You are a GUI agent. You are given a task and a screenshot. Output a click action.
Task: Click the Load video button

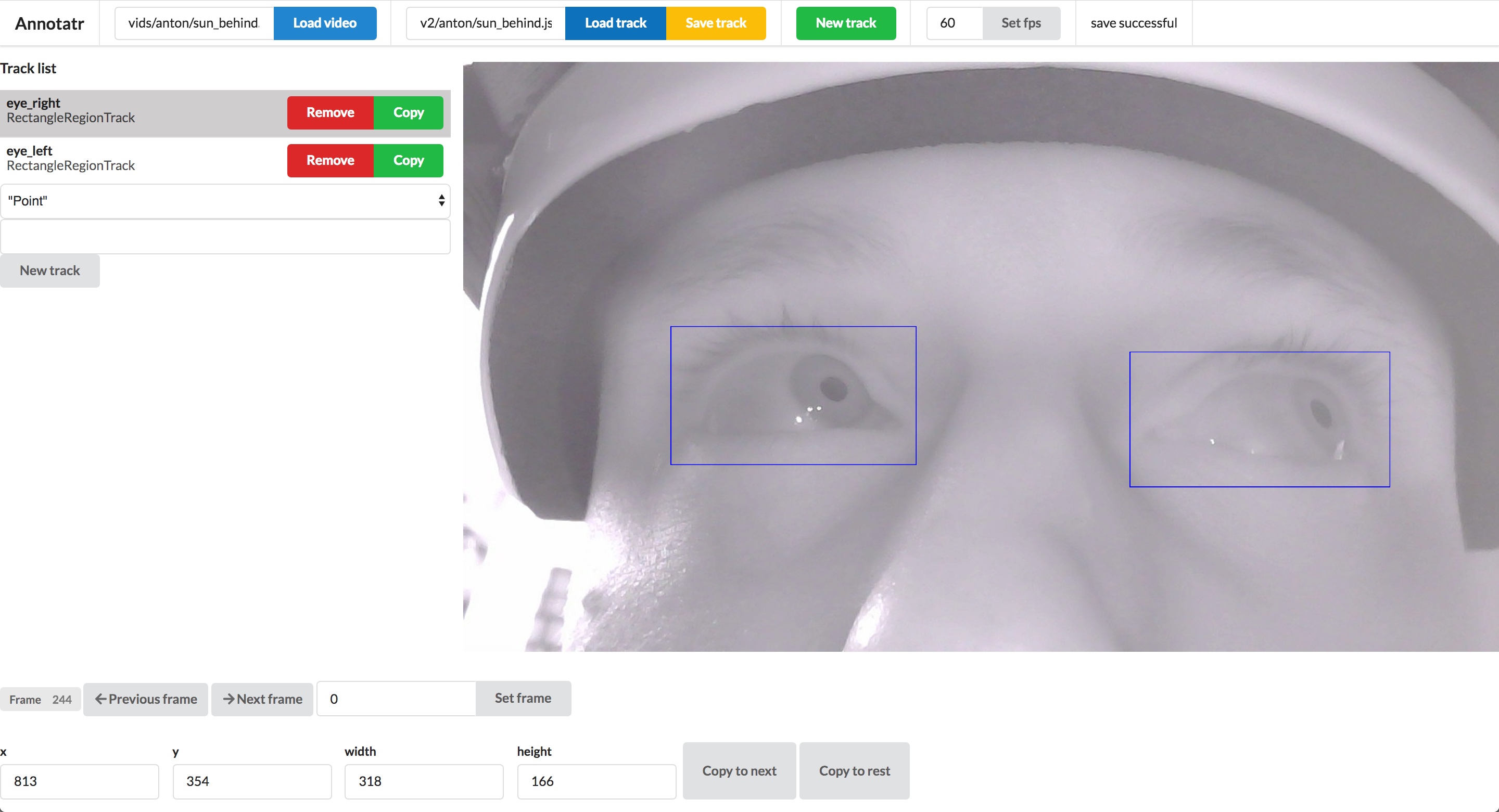click(325, 23)
